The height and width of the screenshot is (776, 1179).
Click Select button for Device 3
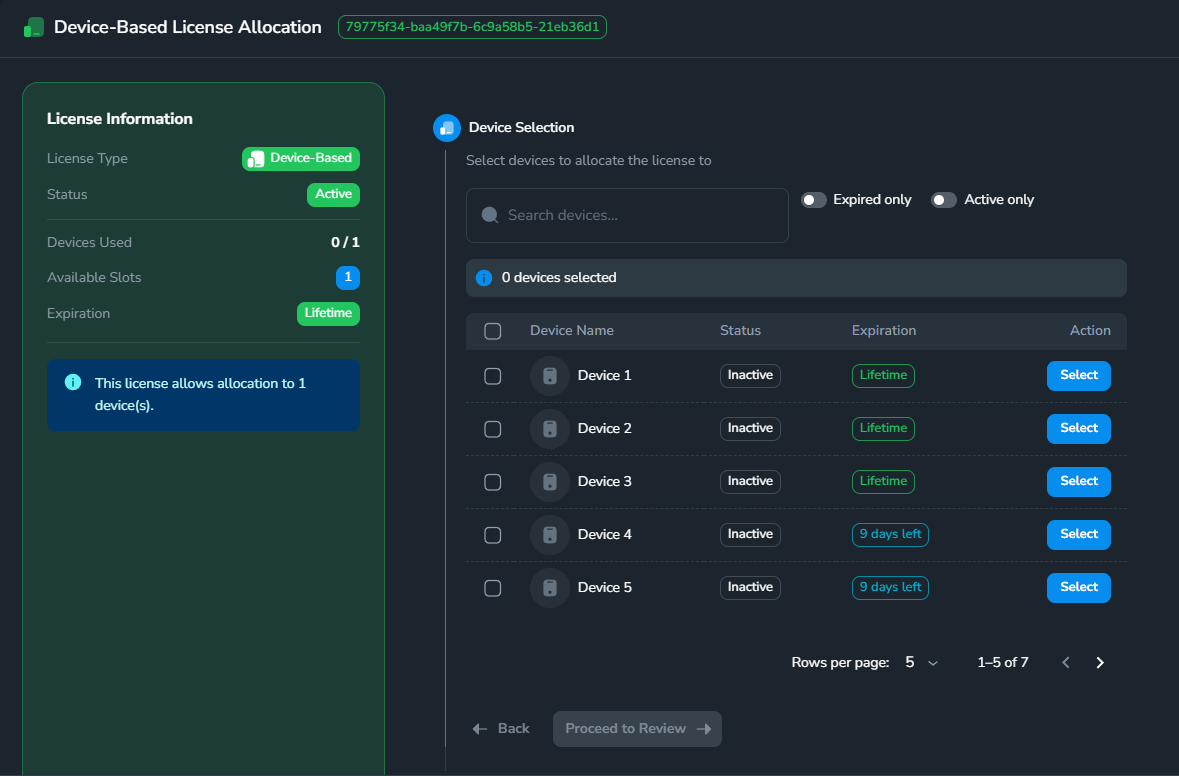tap(1078, 481)
